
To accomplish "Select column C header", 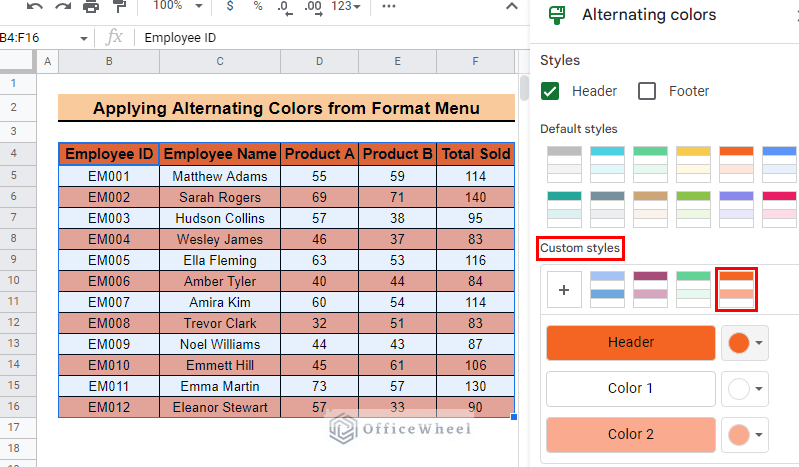I will (220, 62).
